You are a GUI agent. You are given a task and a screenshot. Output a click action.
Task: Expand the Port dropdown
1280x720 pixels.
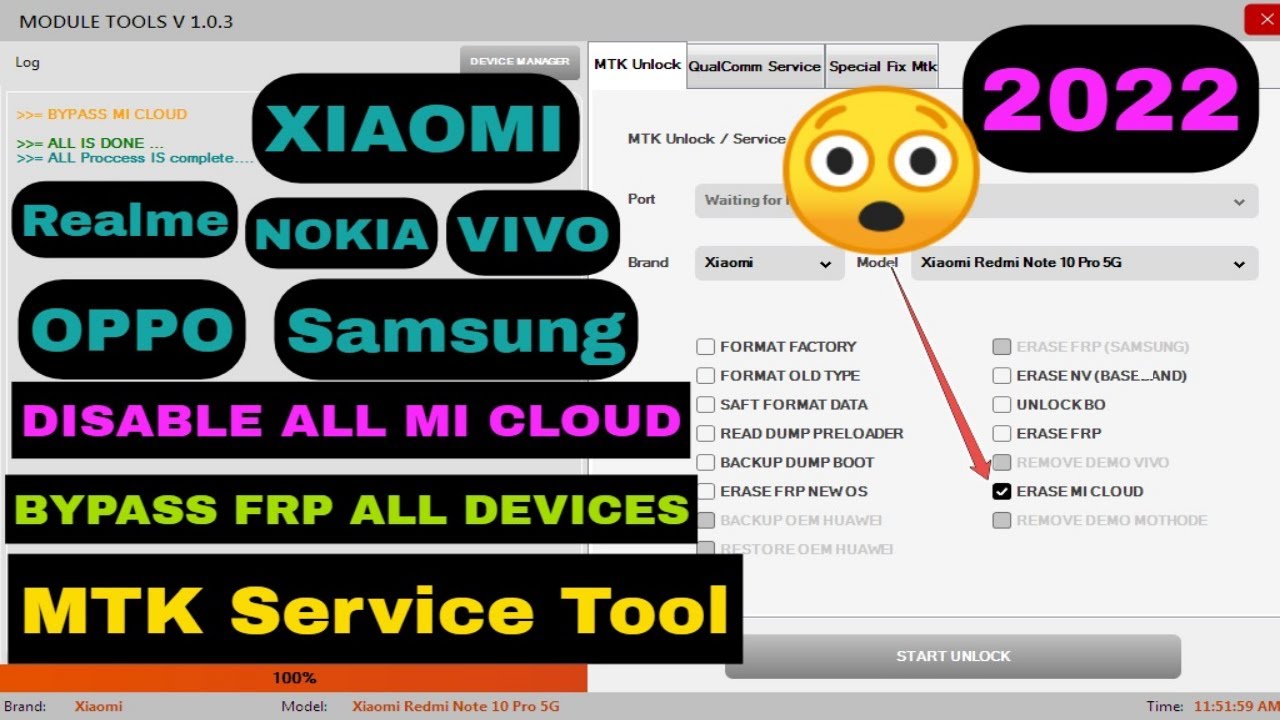point(976,201)
